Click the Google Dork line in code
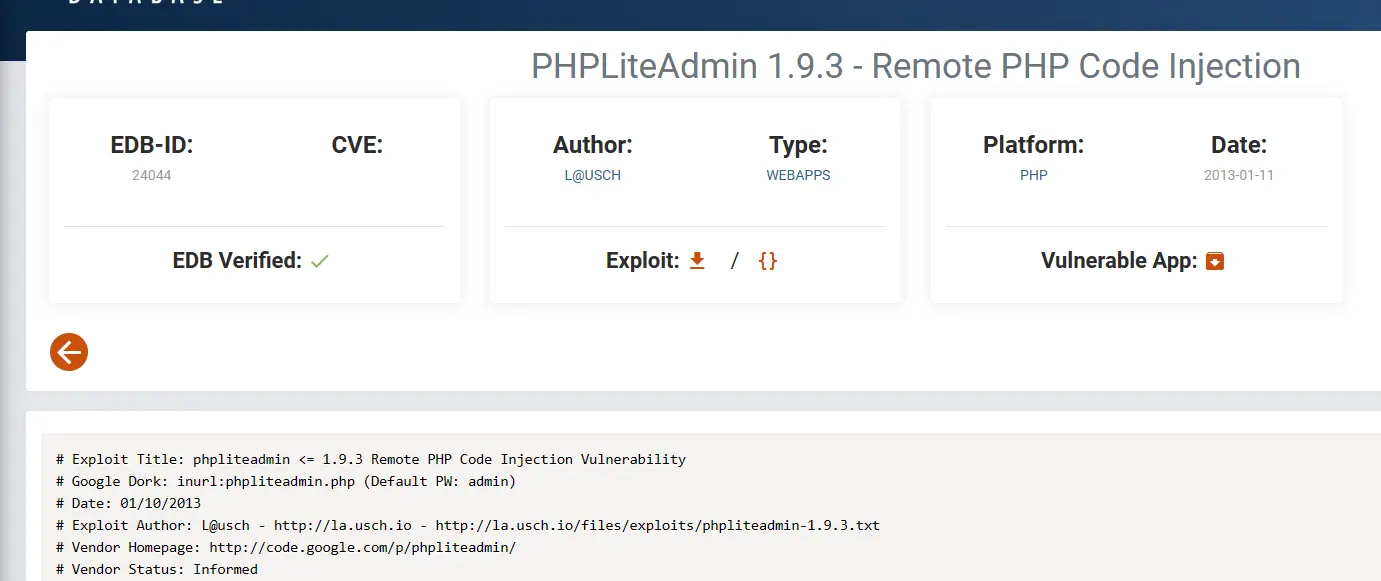Viewport: 1381px width, 581px height. point(286,482)
